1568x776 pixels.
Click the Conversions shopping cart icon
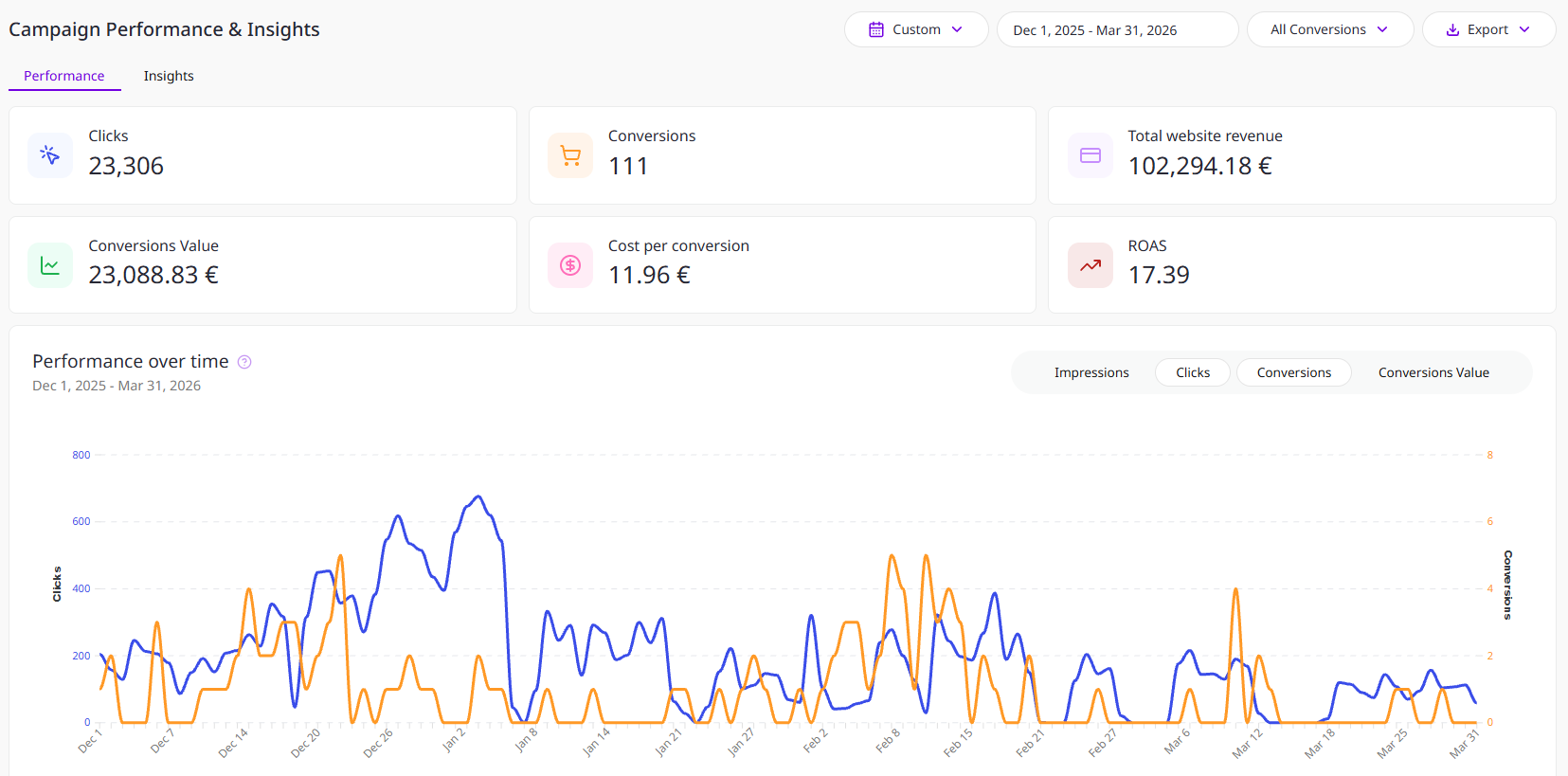click(x=570, y=155)
